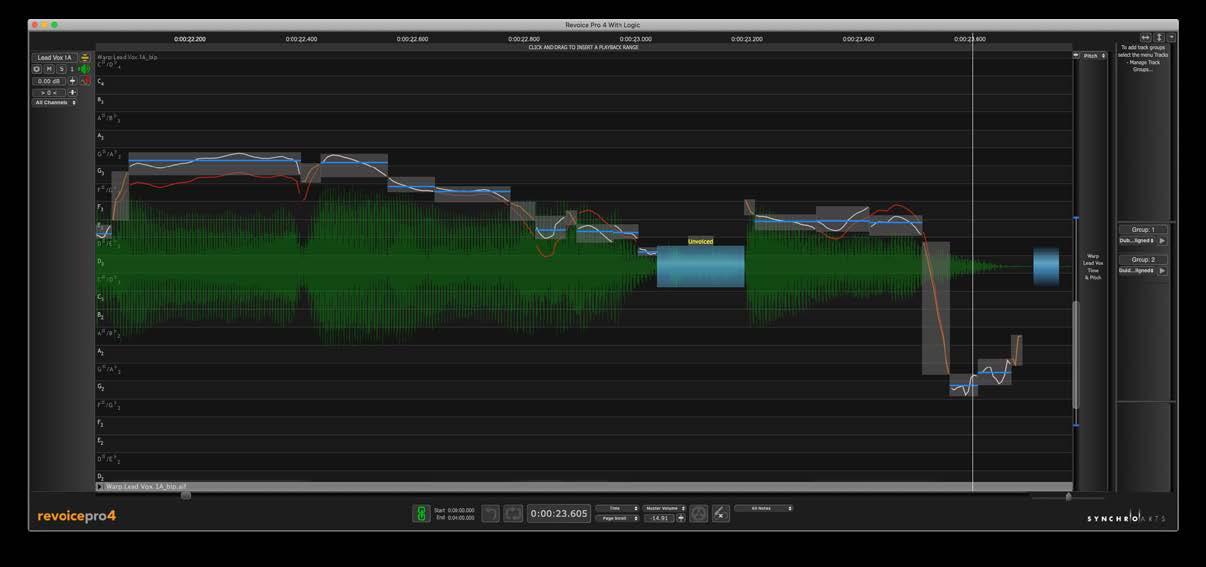Open the All Channels dropdown
The width and height of the screenshot is (1206, 567).
pyautogui.click(x=55, y=102)
